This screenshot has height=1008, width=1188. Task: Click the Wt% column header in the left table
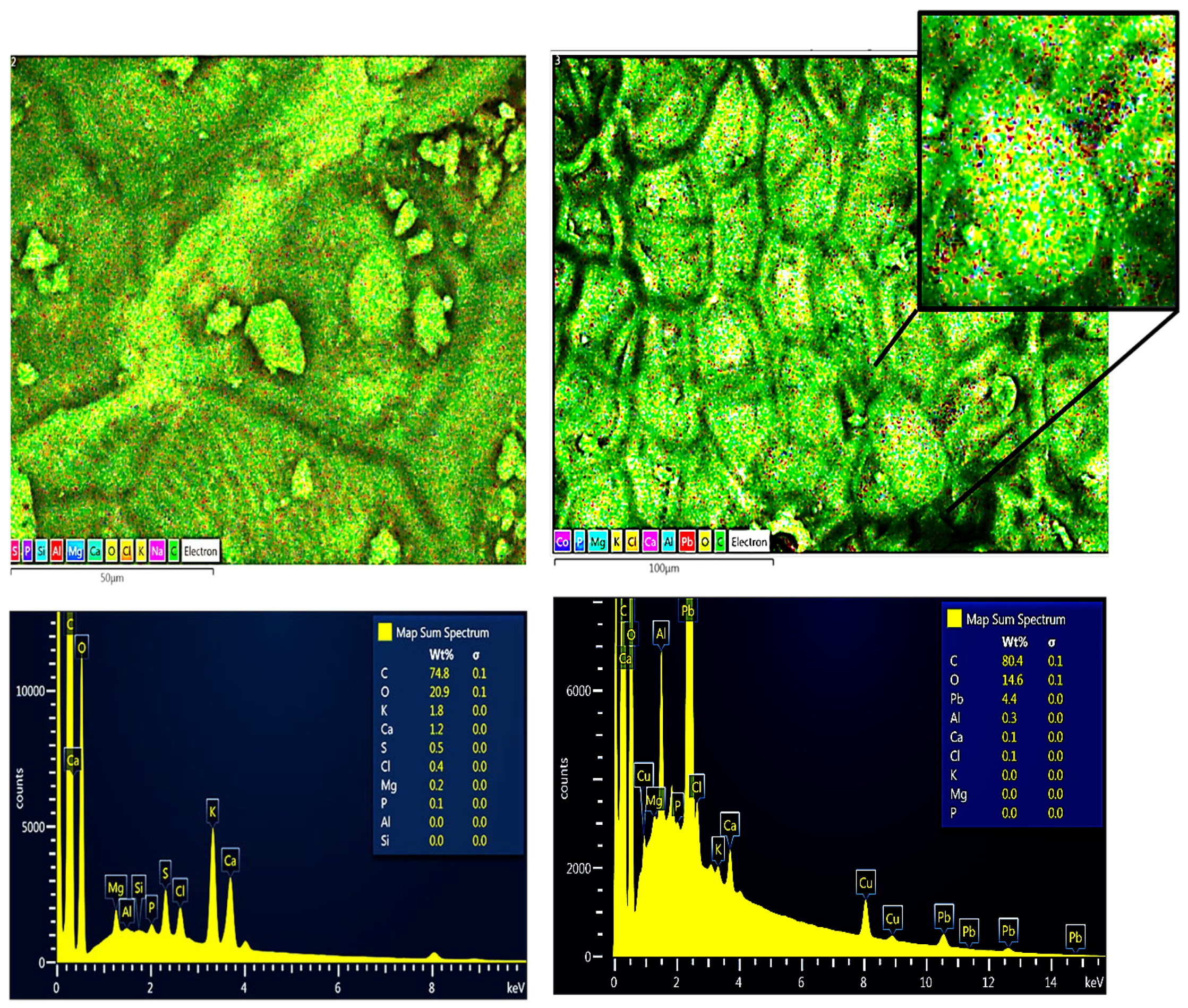click(x=442, y=655)
